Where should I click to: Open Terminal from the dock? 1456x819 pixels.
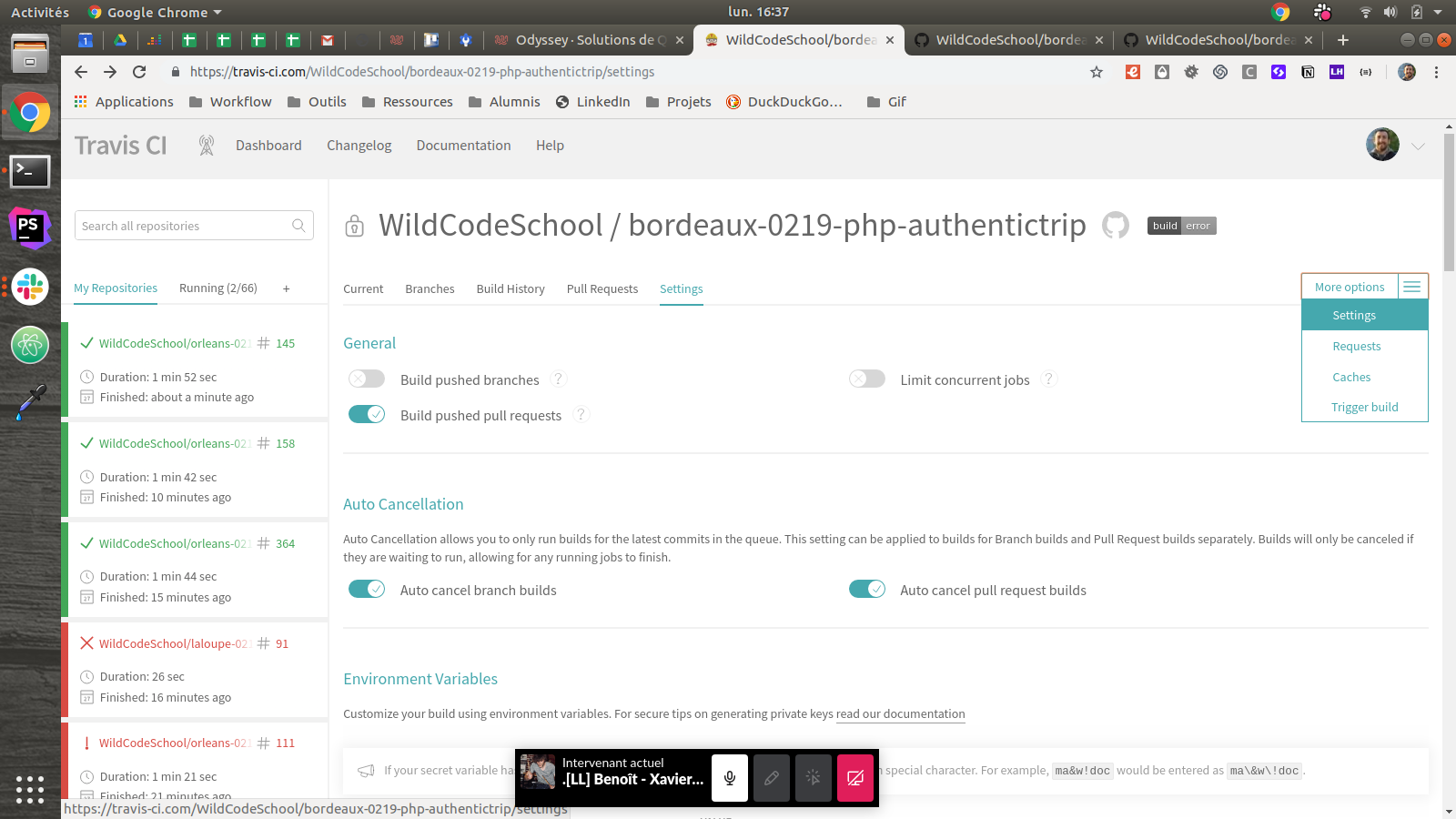click(30, 170)
